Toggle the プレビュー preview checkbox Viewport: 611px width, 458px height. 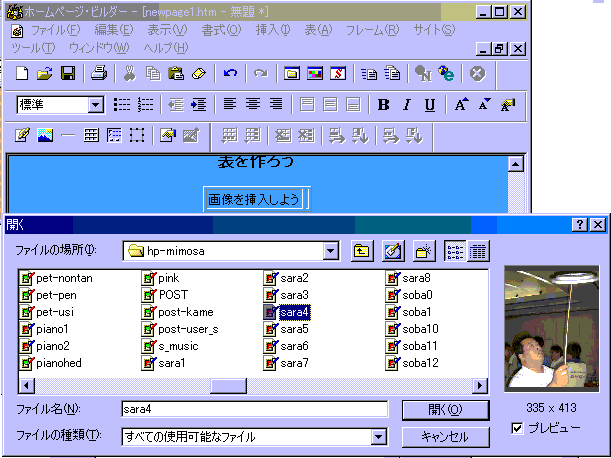pos(515,429)
